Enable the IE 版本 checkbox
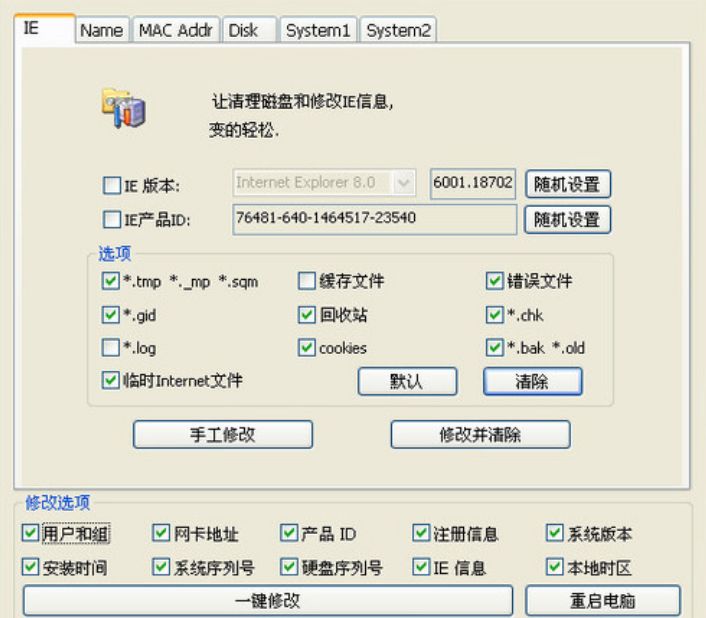The height and width of the screenshot is (618, 706). (x=112, y=185)
